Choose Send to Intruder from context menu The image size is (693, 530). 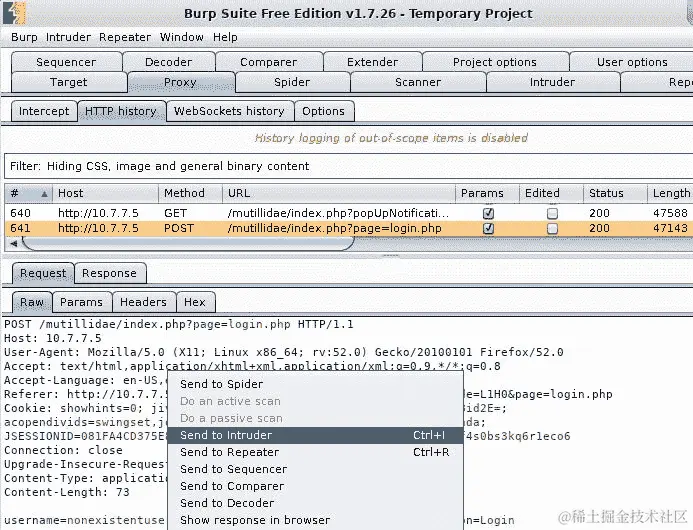point(315,435)
